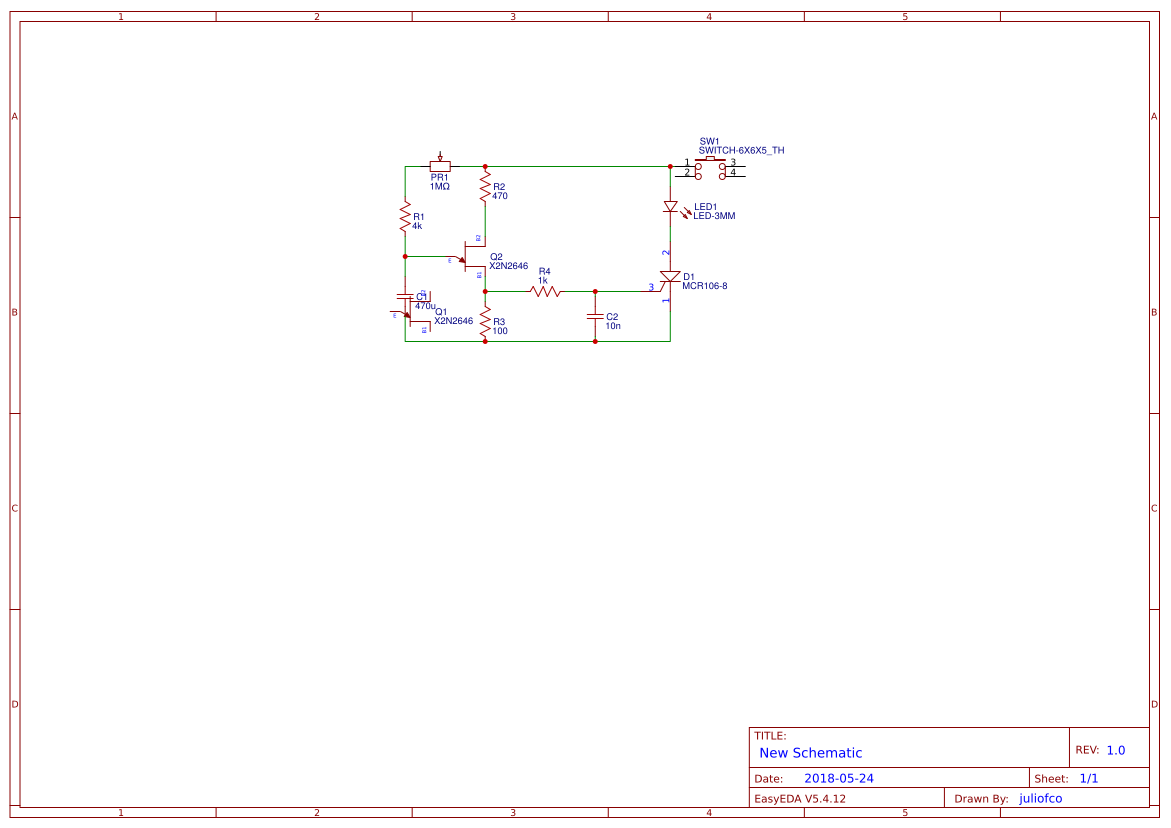Click the LED1 diode symbol
The width and height of the screenshot is (1171, 828).
(671, 207)
